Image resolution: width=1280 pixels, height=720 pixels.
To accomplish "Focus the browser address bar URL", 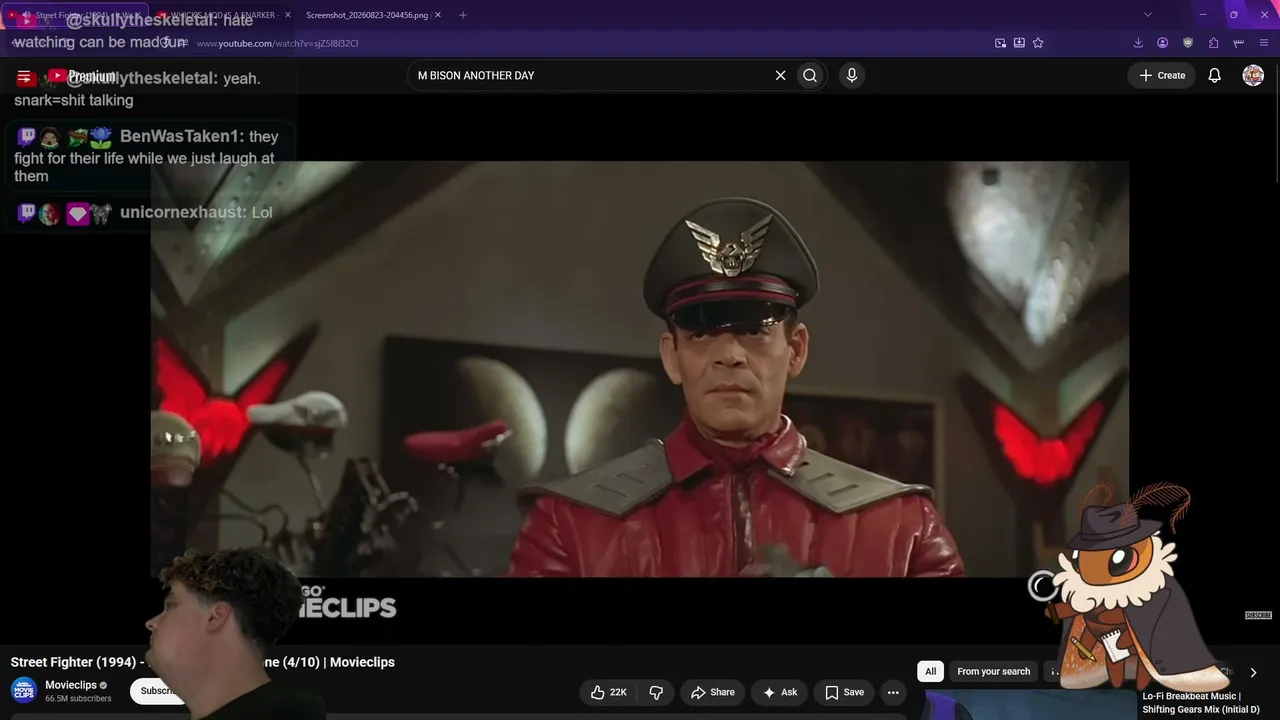I will 277,43.
